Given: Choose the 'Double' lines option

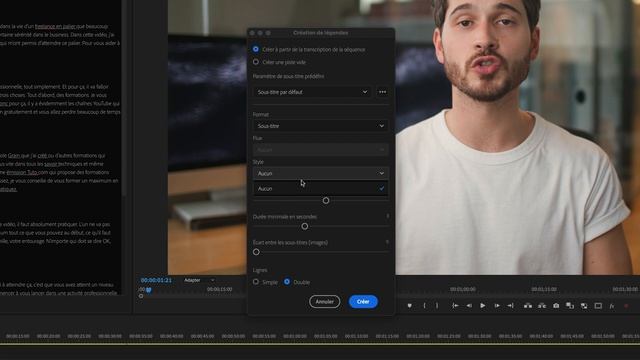Looking at the screenshot, I should [287, 282].
